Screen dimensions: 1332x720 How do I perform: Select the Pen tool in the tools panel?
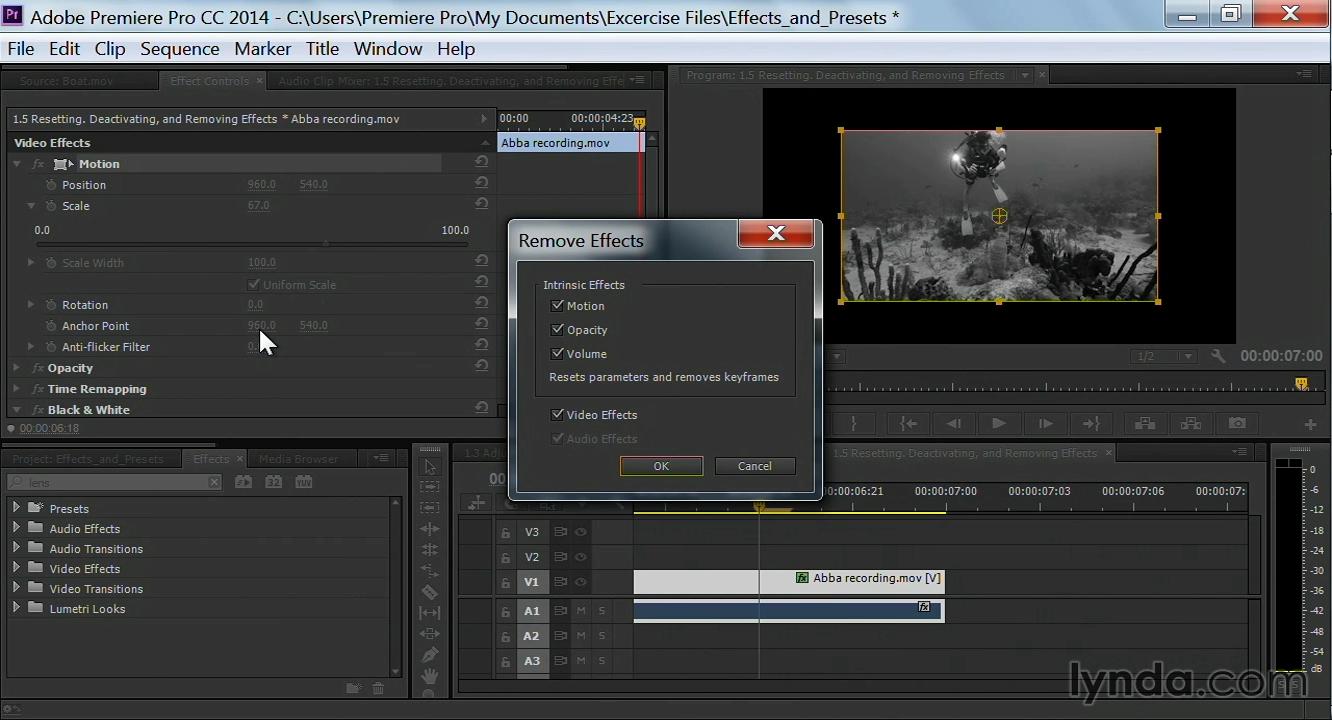(x=430, y=655)
